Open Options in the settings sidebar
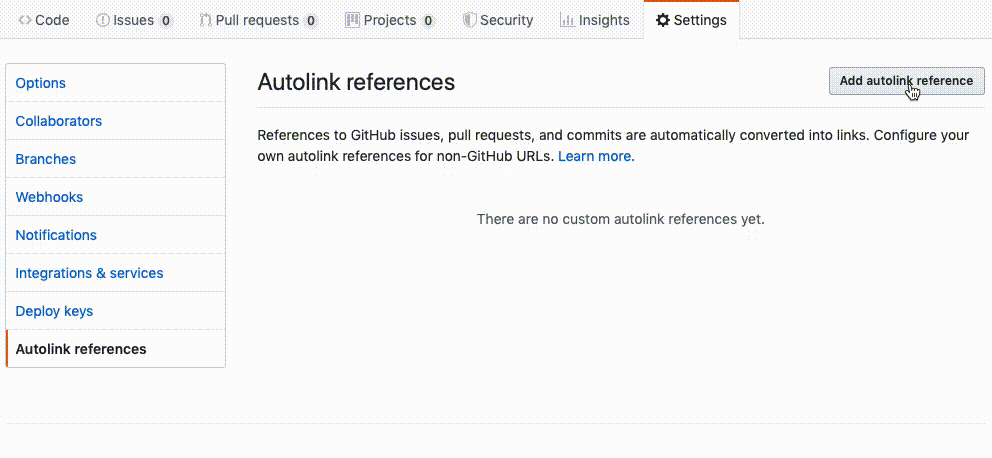 tap(41, 83)
